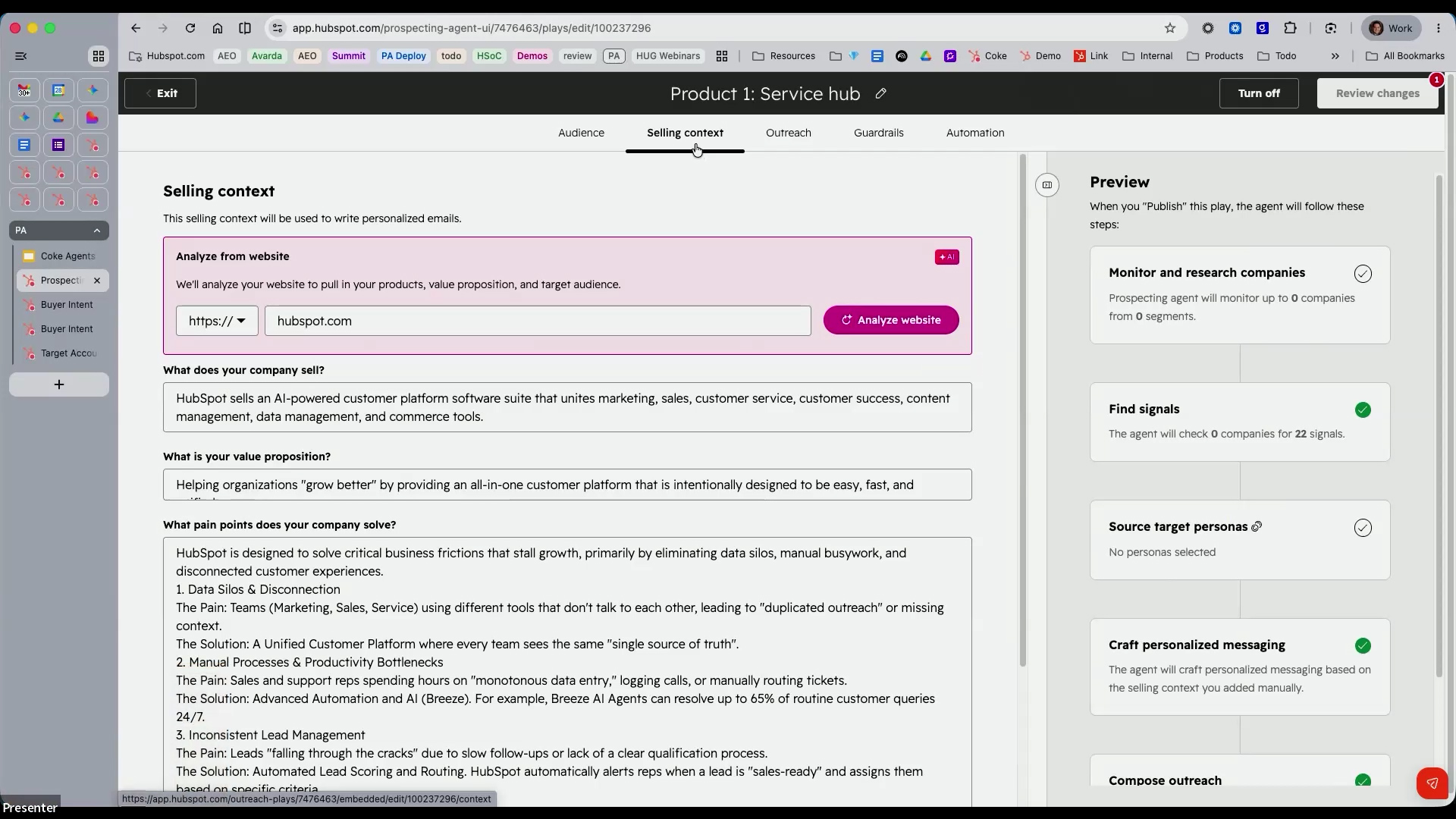Click the browser address bar URL

point(472,28)
